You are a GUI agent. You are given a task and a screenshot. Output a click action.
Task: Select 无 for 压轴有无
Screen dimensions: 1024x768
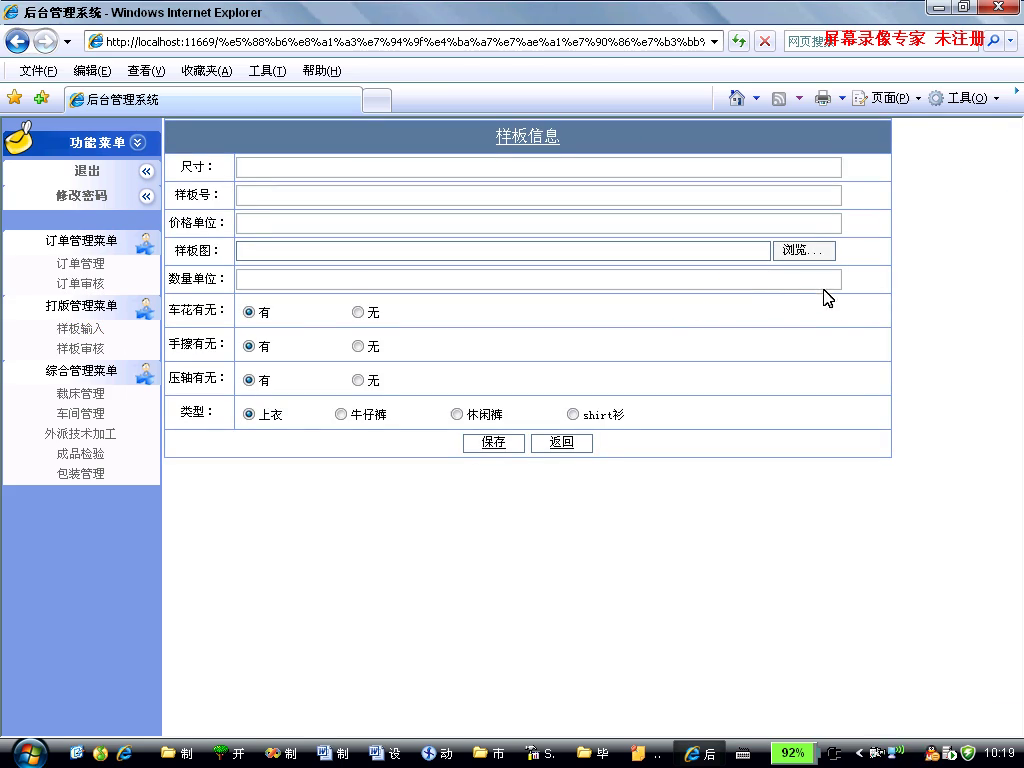tap(358, 380)
